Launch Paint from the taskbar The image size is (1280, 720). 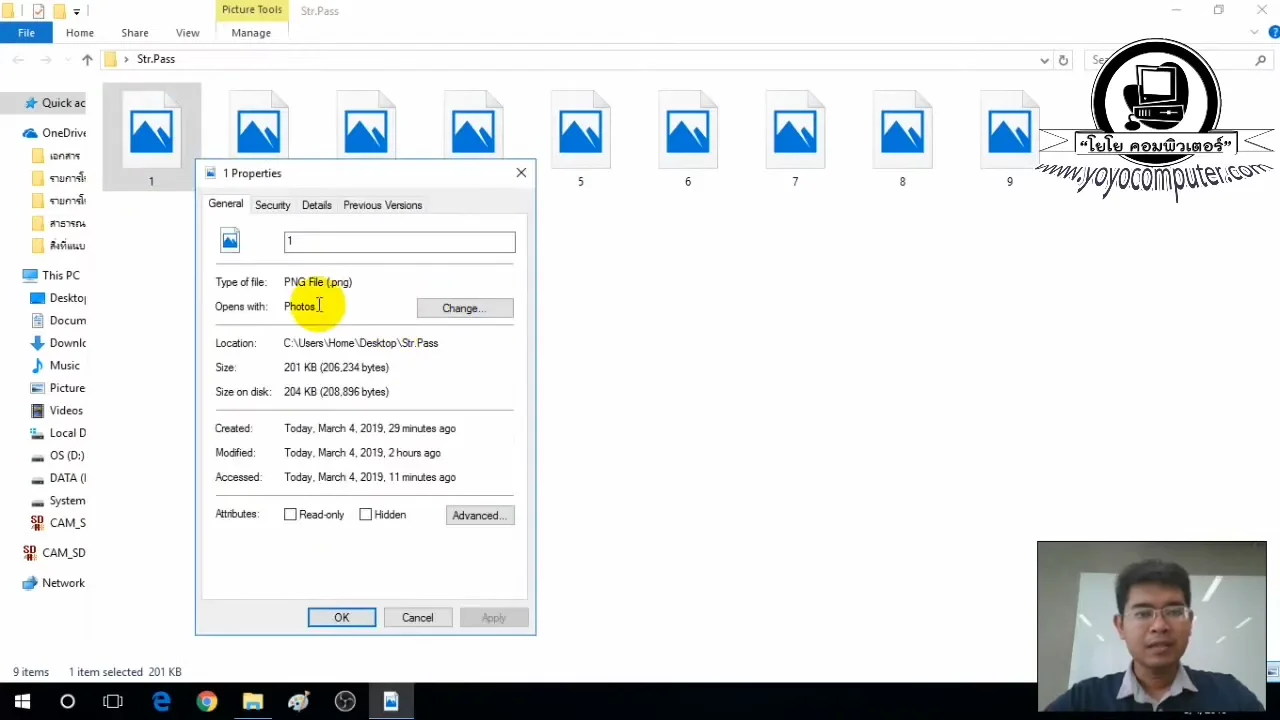pos(299,700)
